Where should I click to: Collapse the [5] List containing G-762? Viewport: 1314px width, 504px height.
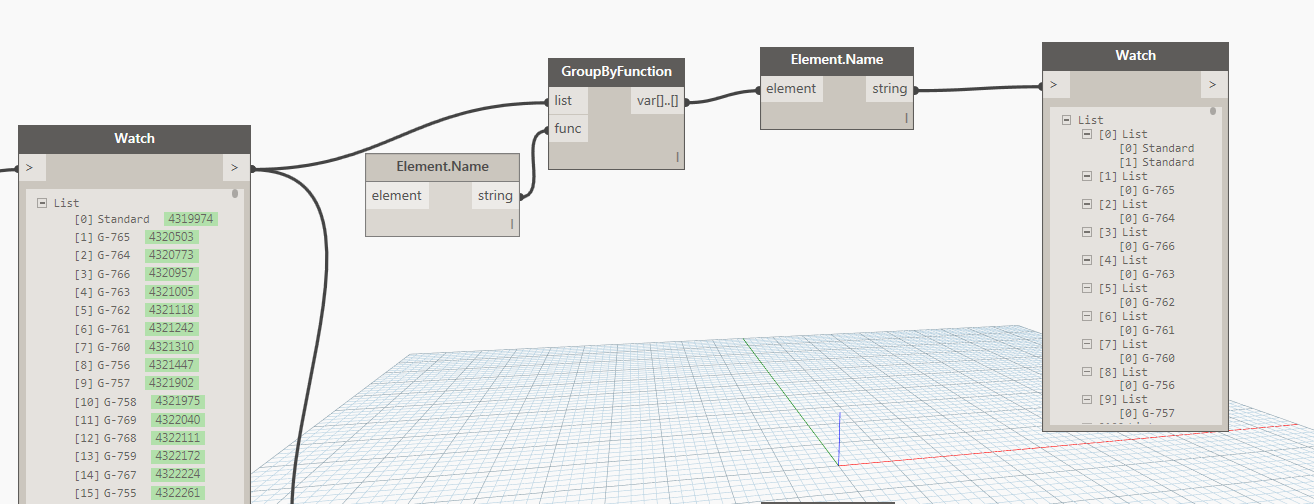pyautogui.click(x=1087, y=288)
